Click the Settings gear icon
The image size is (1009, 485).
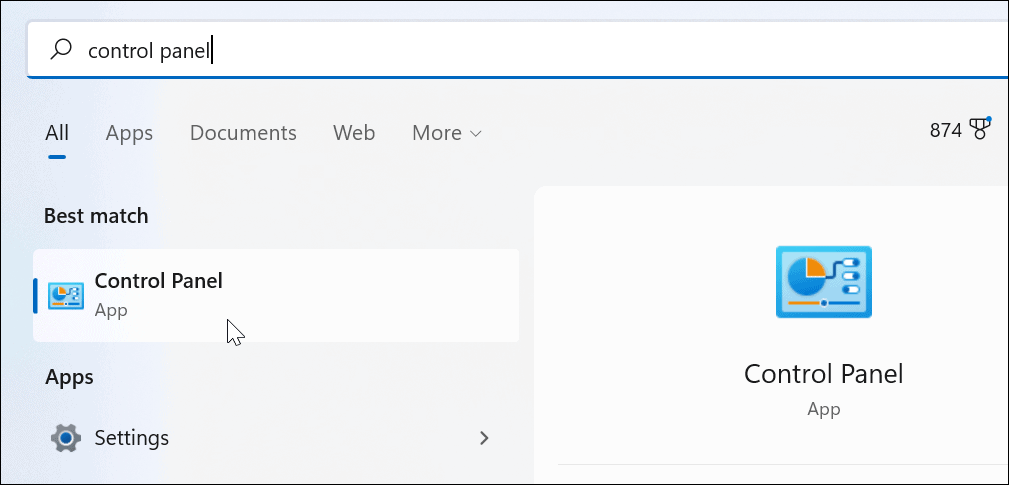(66, 437)
